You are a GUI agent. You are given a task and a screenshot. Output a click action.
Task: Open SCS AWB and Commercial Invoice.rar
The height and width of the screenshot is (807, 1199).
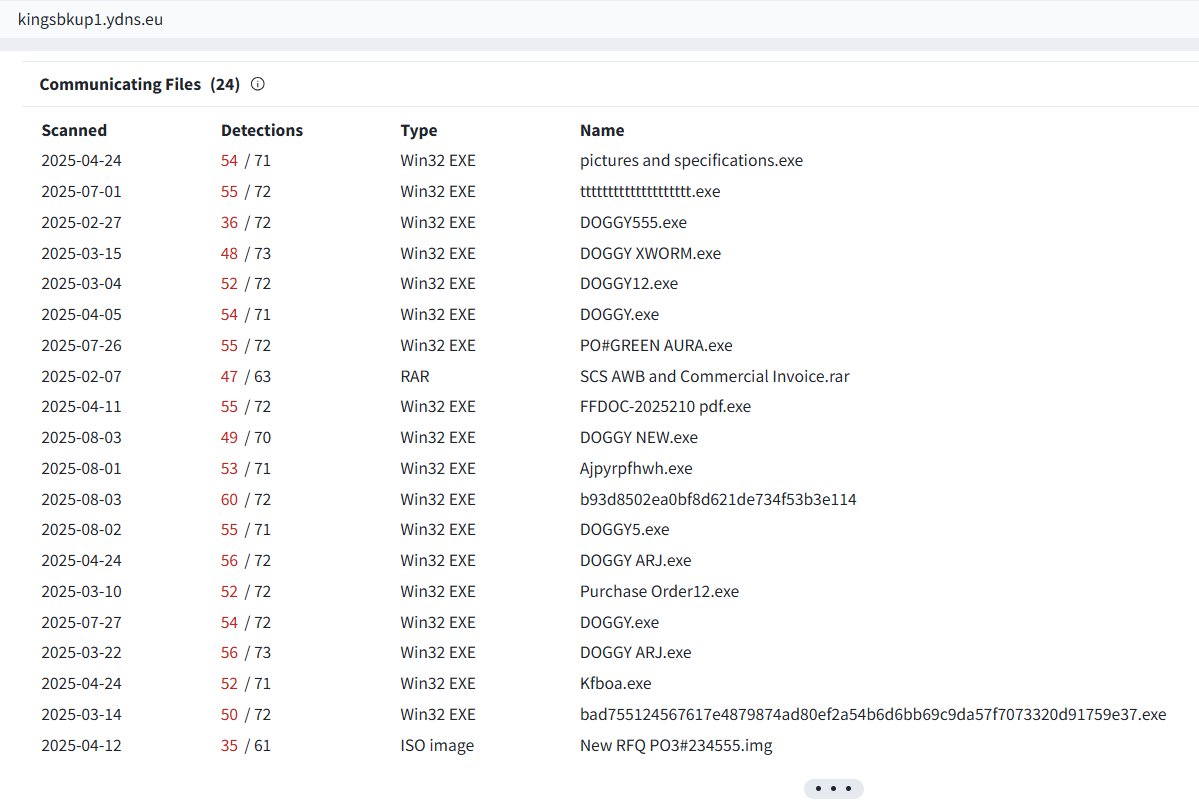tap(714, 376)
